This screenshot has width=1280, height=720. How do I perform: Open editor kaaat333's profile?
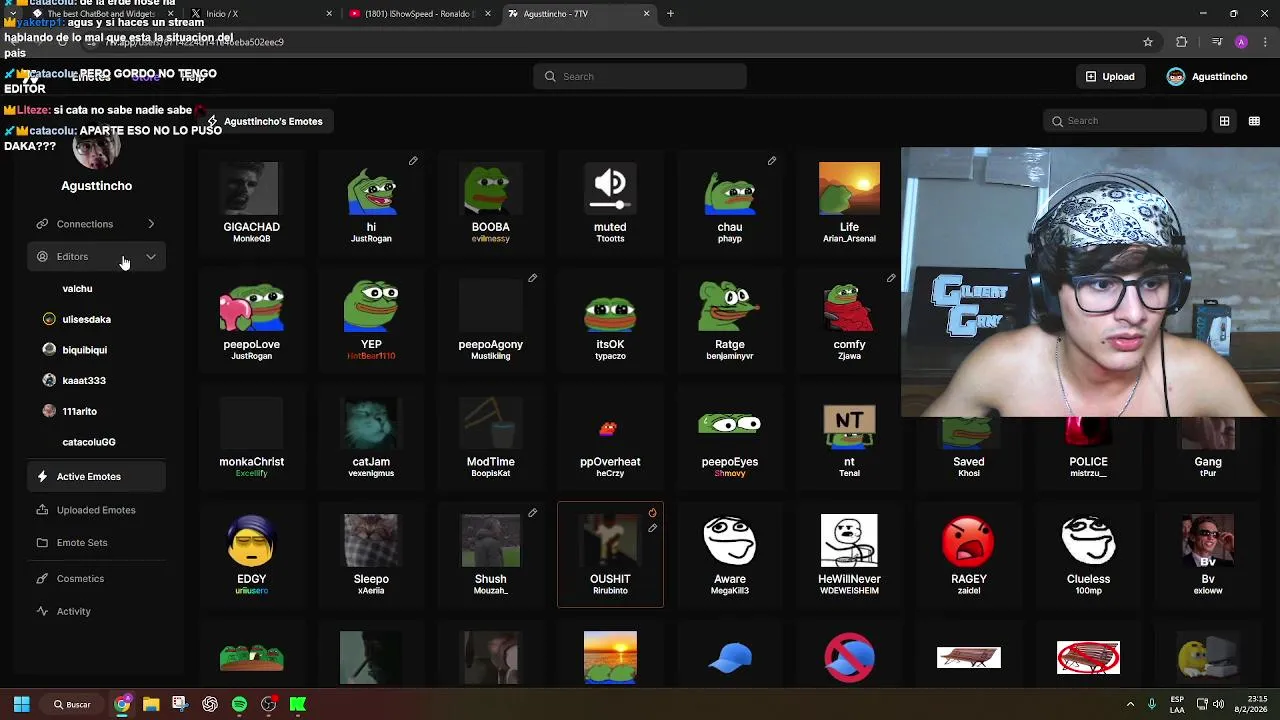click(84, 381)
